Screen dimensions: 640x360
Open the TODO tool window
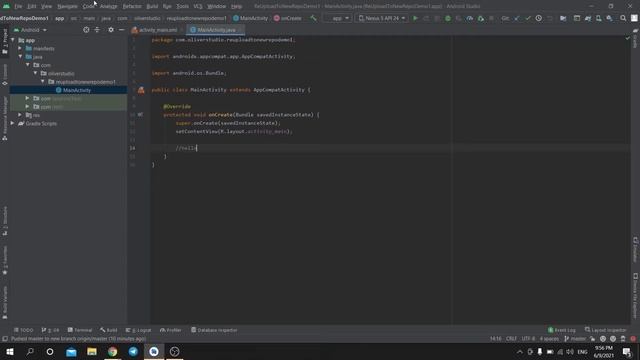click(24, 330)
